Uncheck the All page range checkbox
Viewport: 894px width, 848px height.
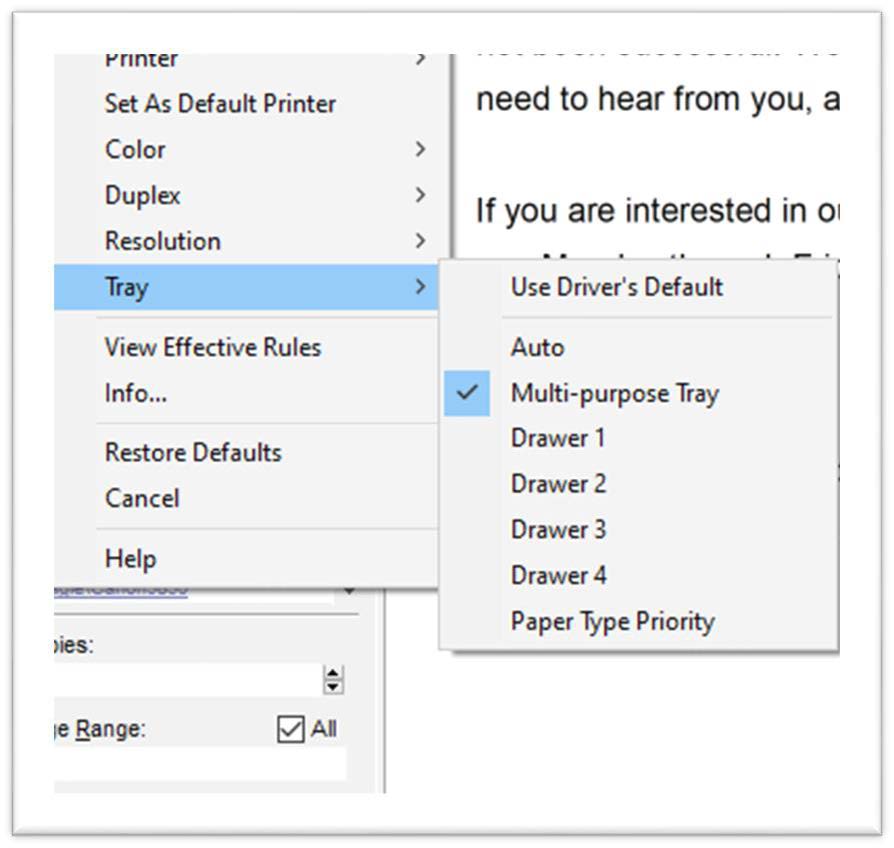click(x=290, y=730)
